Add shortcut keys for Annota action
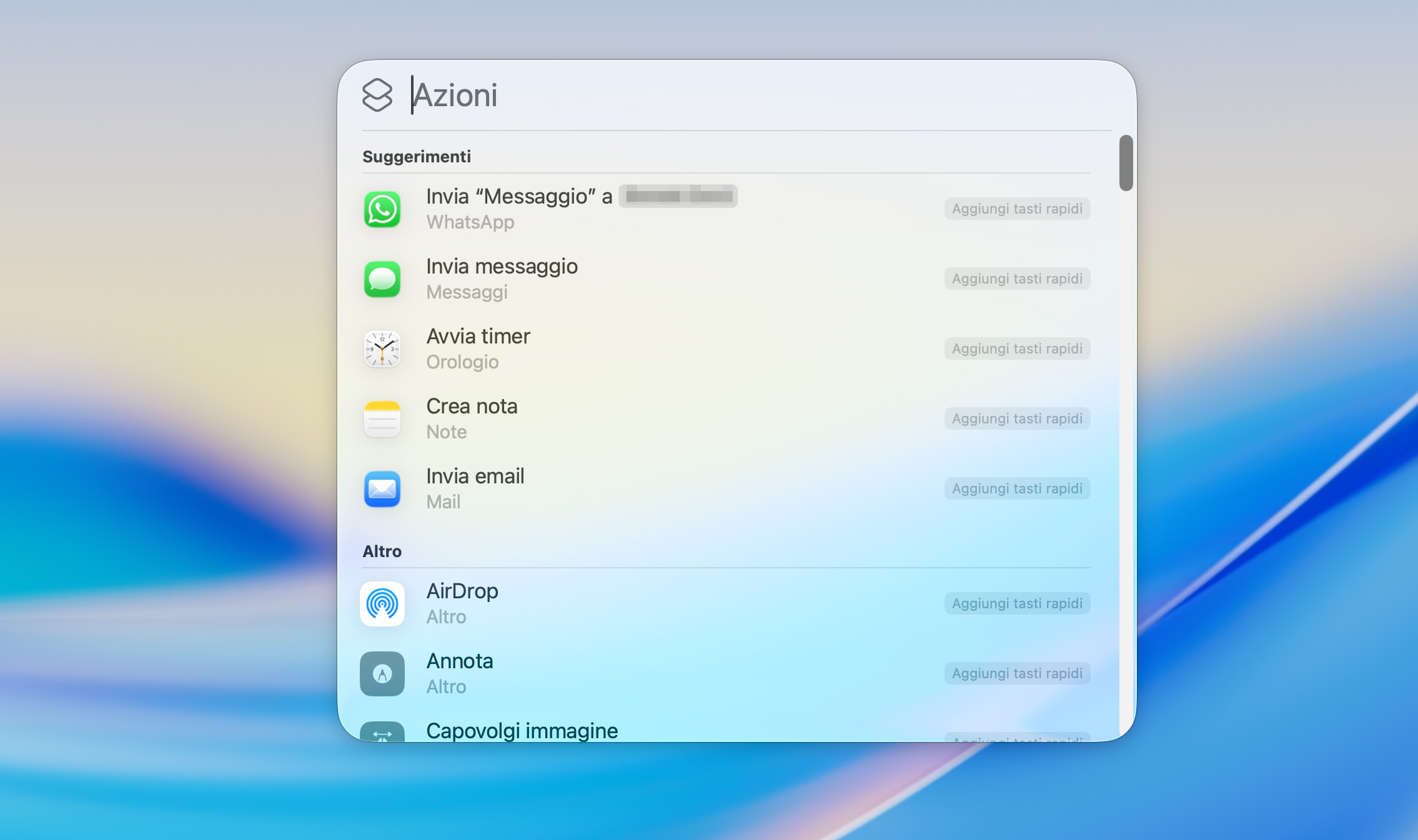Image resolution: width=1418 pixels, height=840 pixels. click(x=1017, y=674)
